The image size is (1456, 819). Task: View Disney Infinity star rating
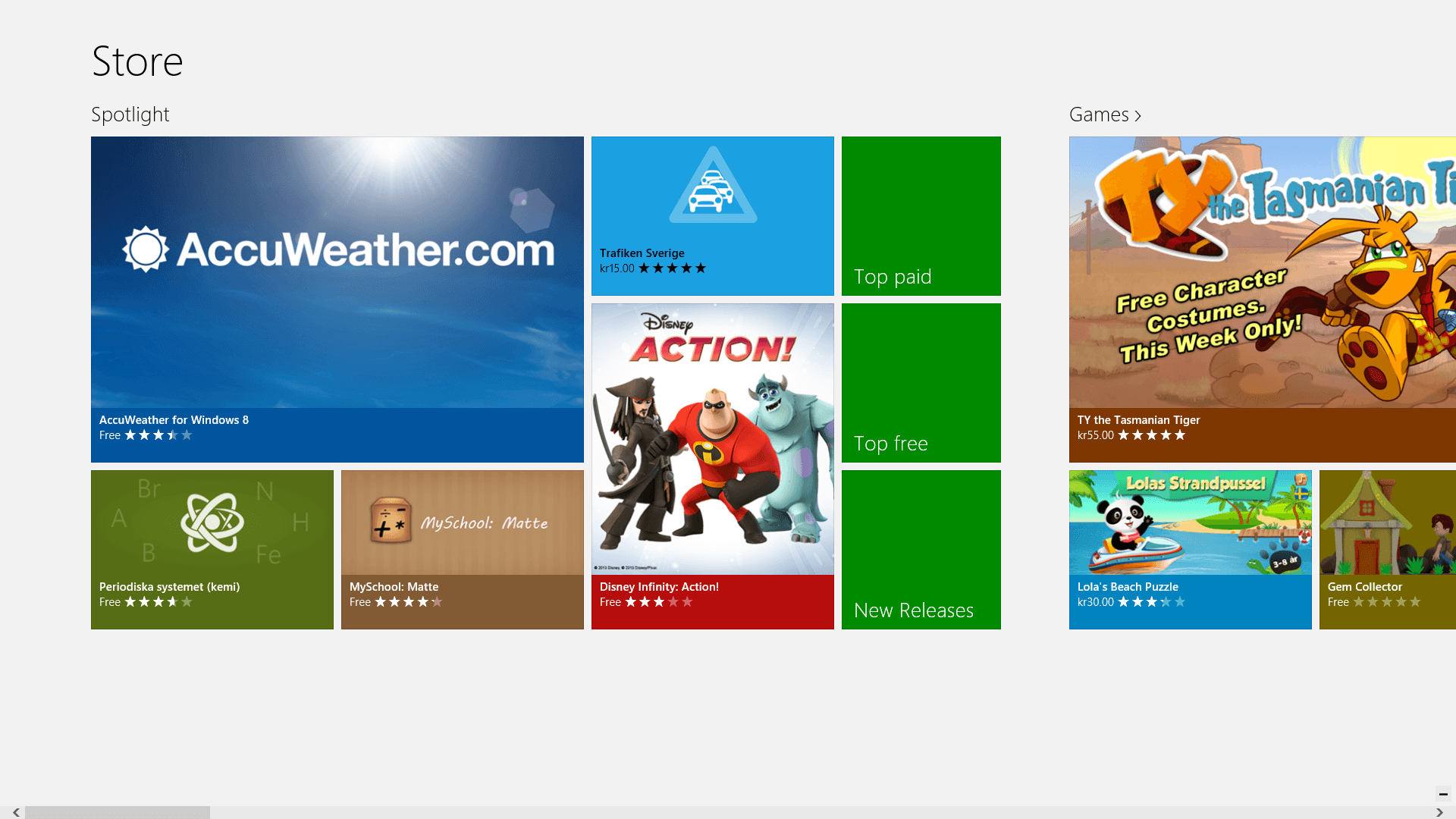(658, 601)
